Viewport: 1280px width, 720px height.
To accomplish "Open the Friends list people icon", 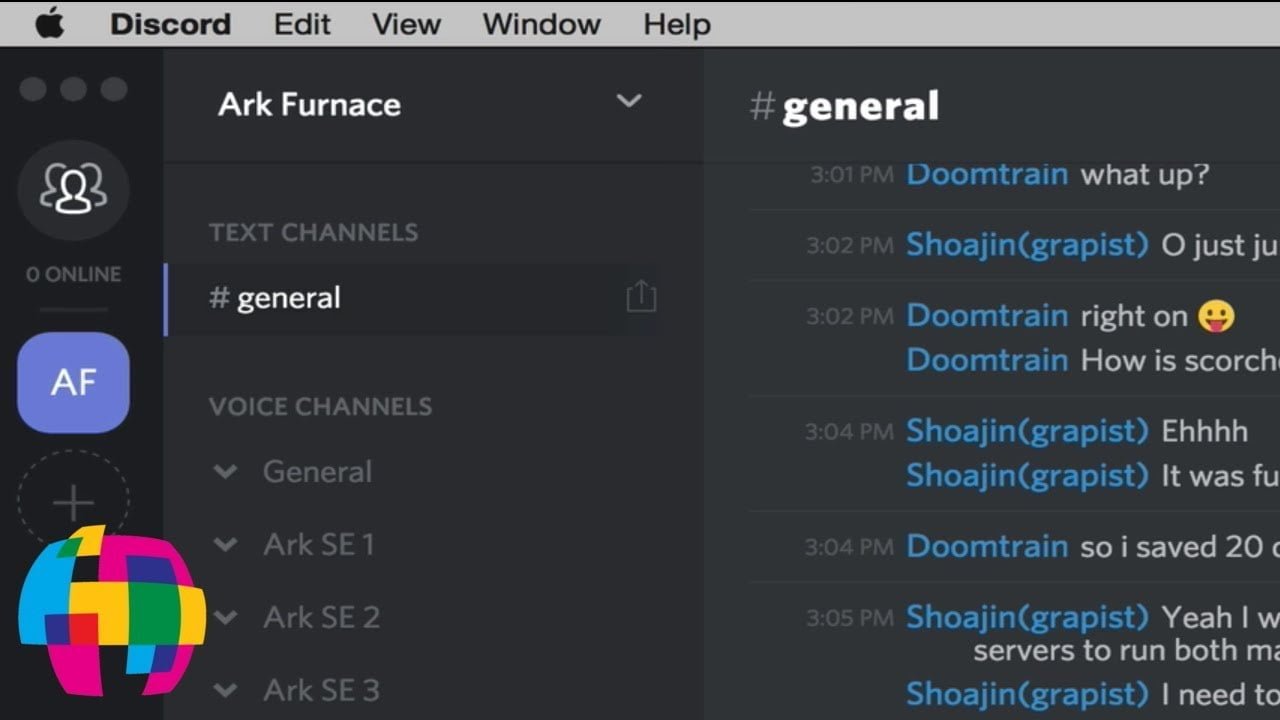I will pos(72,191).
